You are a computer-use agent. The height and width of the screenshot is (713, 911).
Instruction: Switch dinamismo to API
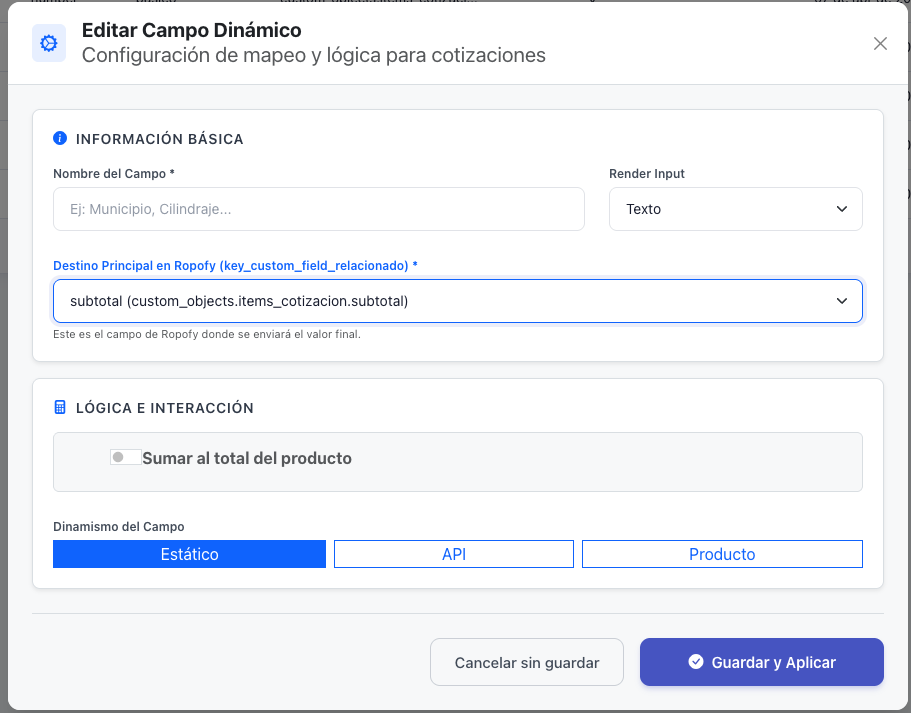pos(454,554)
